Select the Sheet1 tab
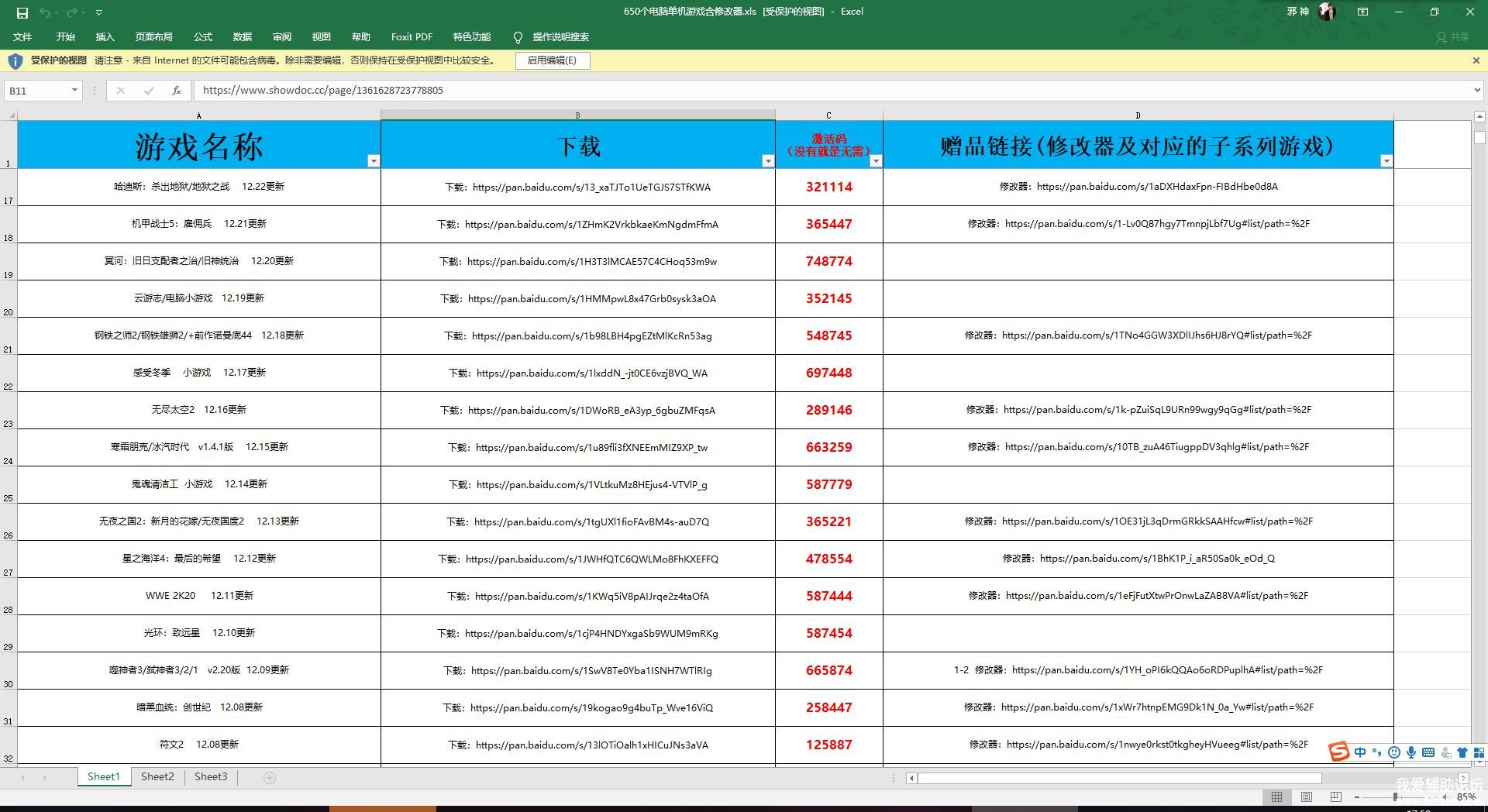This screenshot has width=1488, height=812. coord(104,776)
